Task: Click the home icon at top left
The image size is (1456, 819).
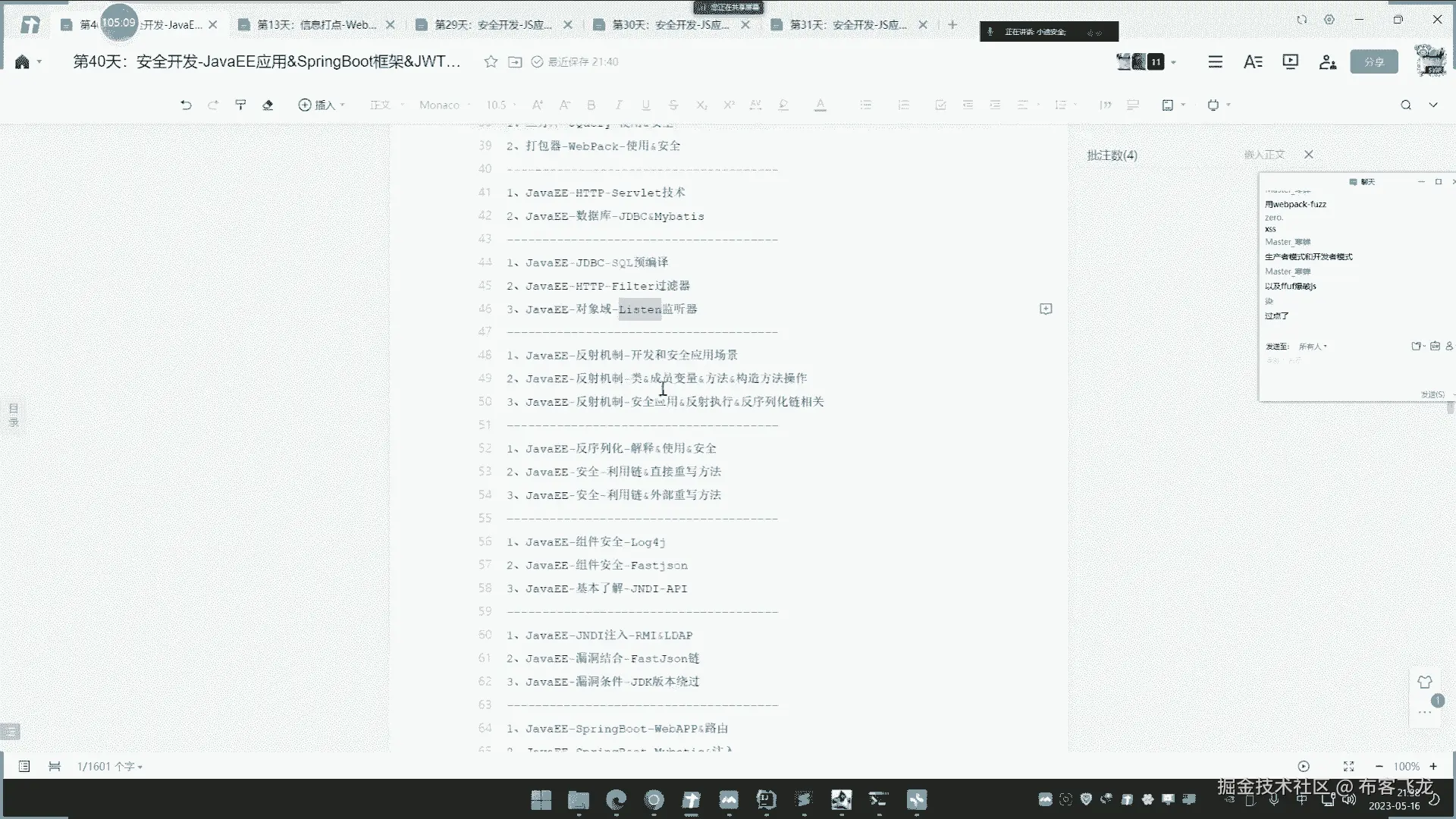Action: tap(22, 61)
